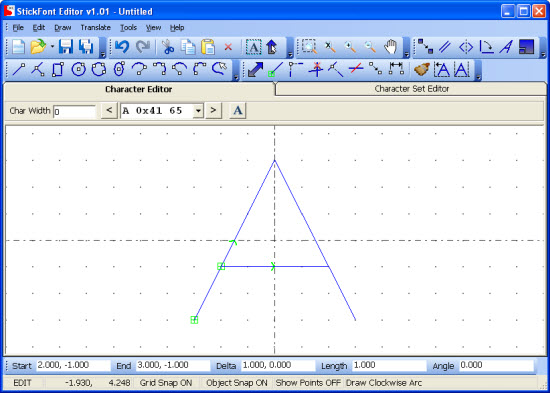This screenshot has height=393, width=550.
Task: Open the File menu
Action: click(x=18, y=28)
